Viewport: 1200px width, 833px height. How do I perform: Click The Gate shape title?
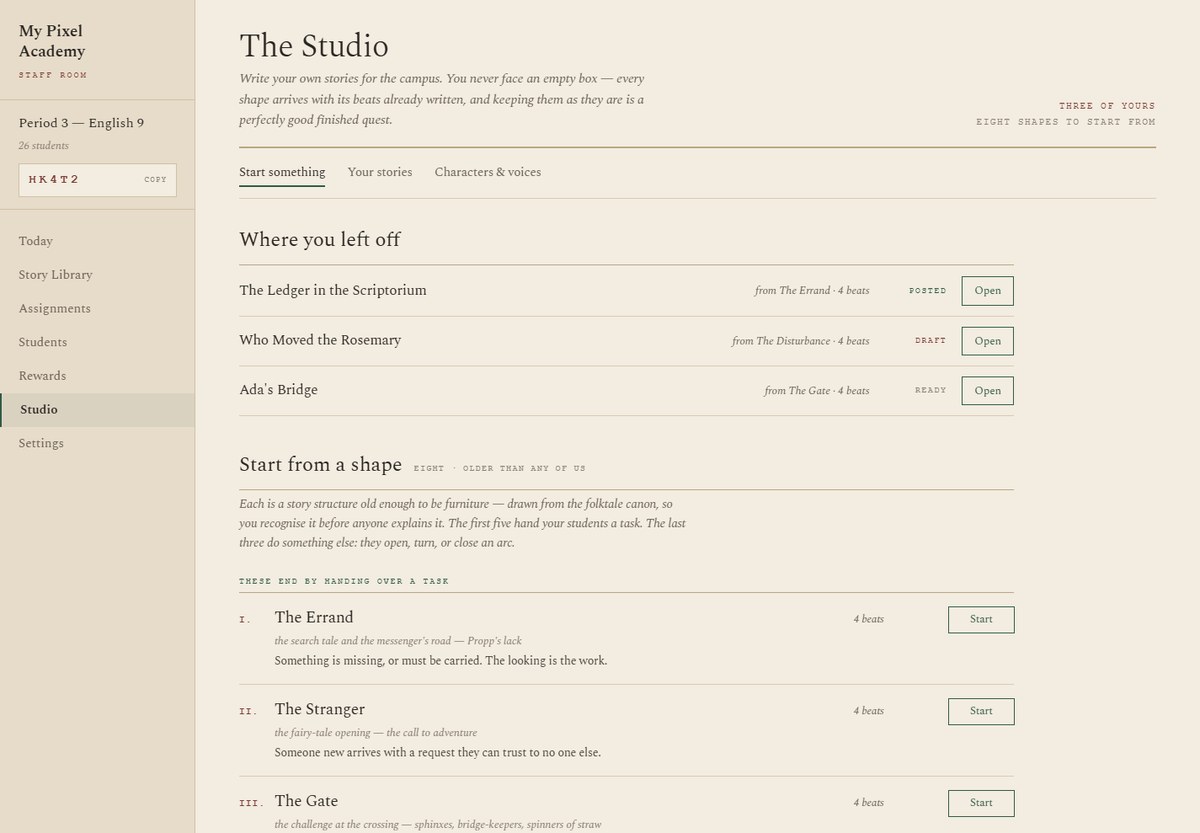click(306, 801)
